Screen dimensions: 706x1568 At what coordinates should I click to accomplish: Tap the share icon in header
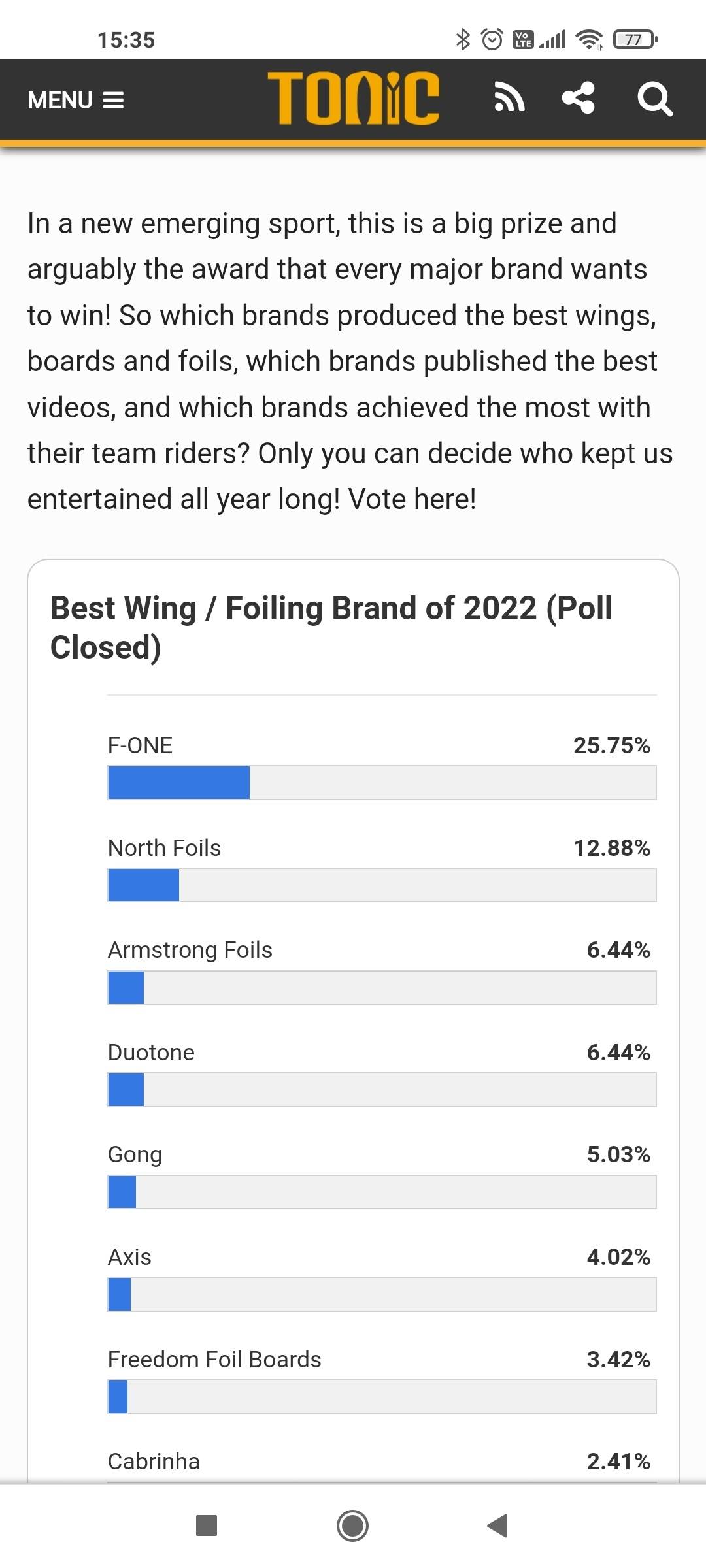point(579,99)
